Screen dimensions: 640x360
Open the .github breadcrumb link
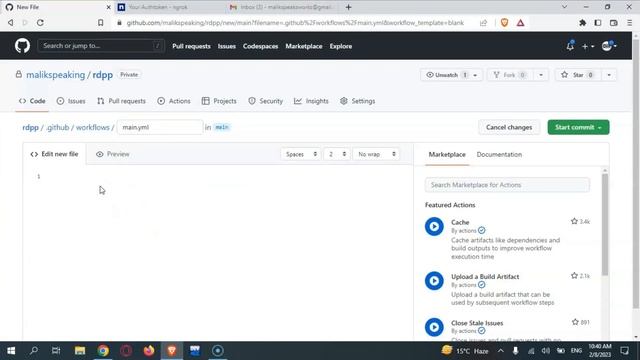pos(58,127)
